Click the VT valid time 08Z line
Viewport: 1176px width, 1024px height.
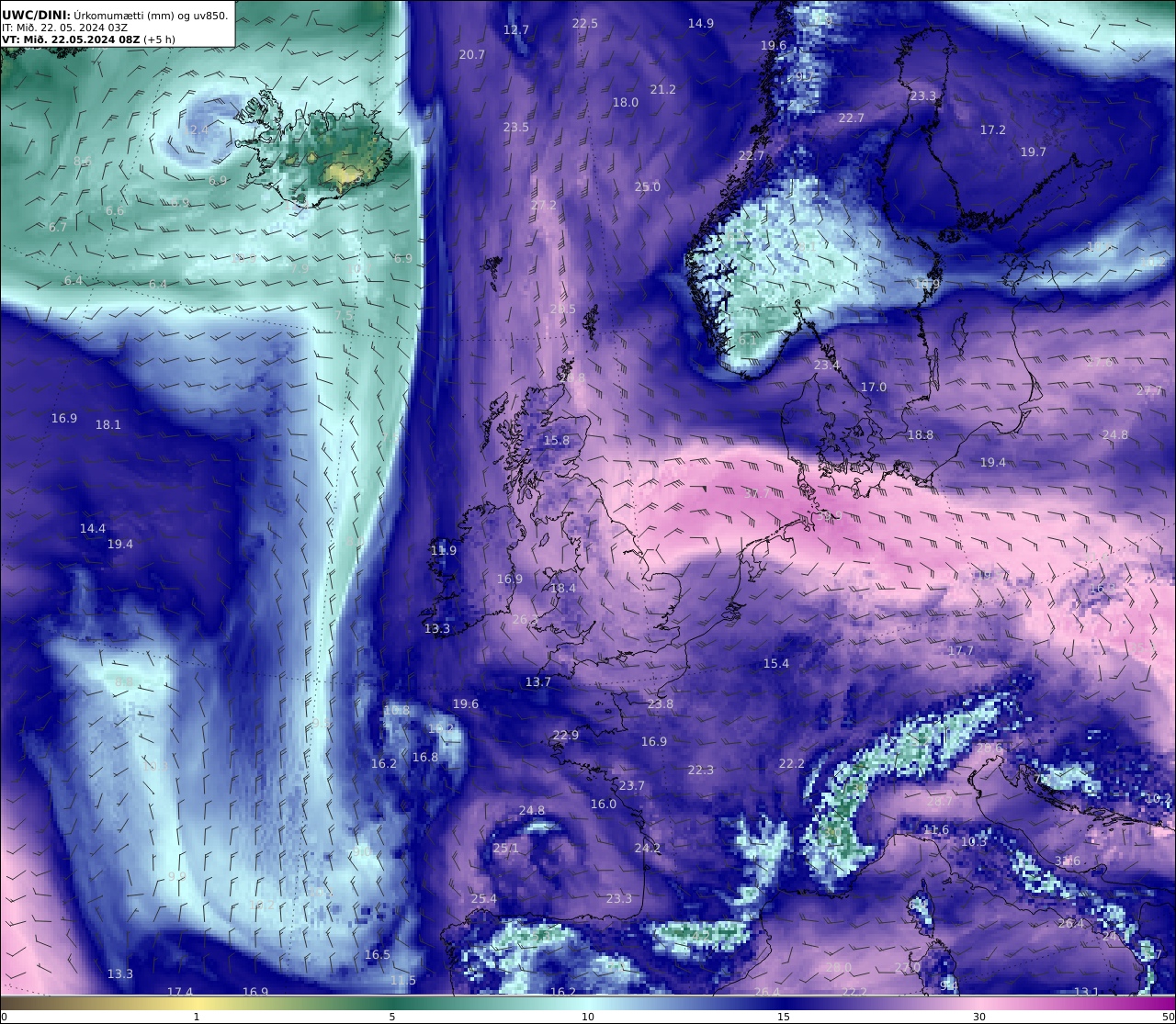89,39
